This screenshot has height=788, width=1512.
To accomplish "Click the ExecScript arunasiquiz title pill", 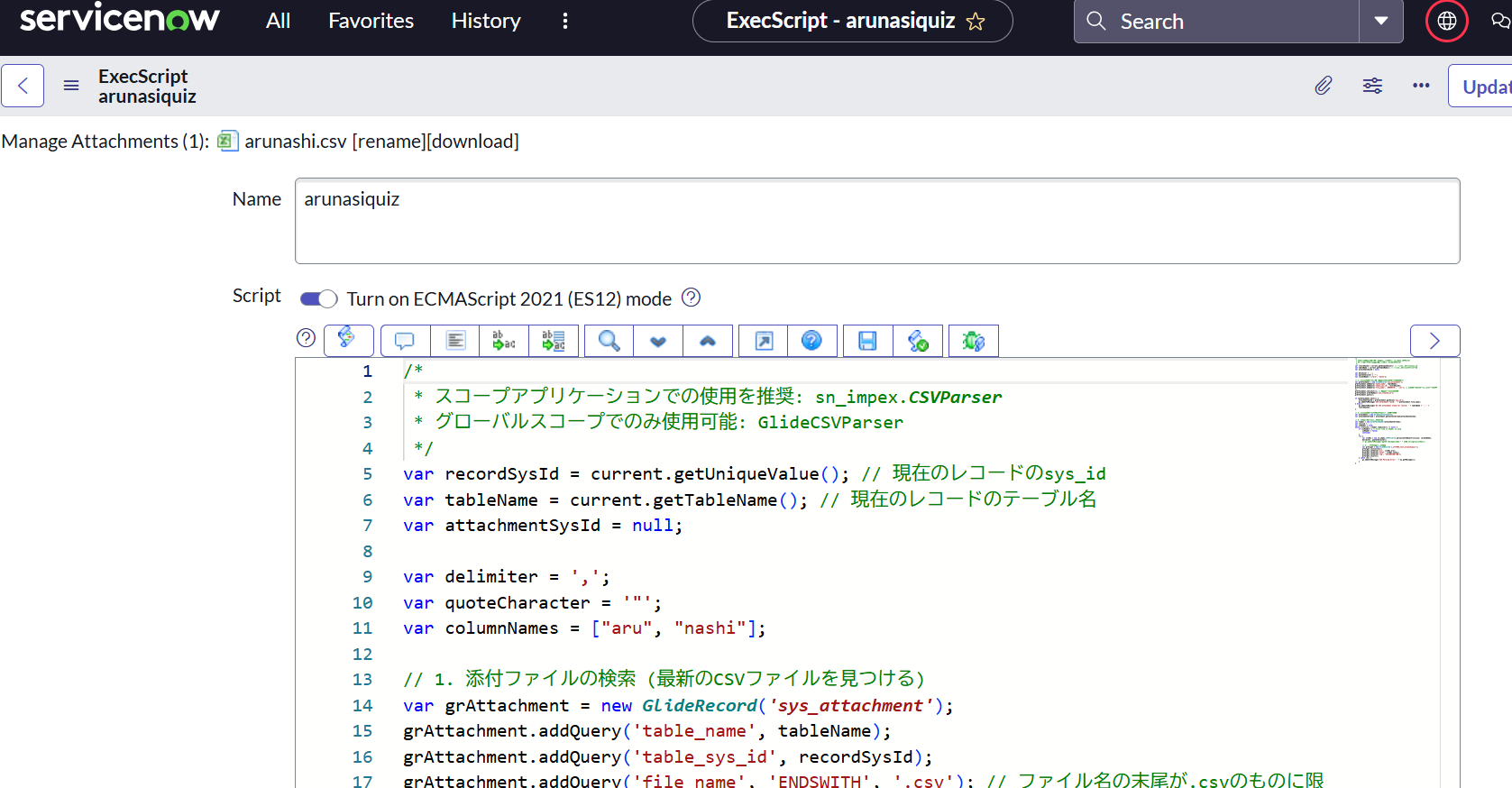I will [x=852, y=21].
